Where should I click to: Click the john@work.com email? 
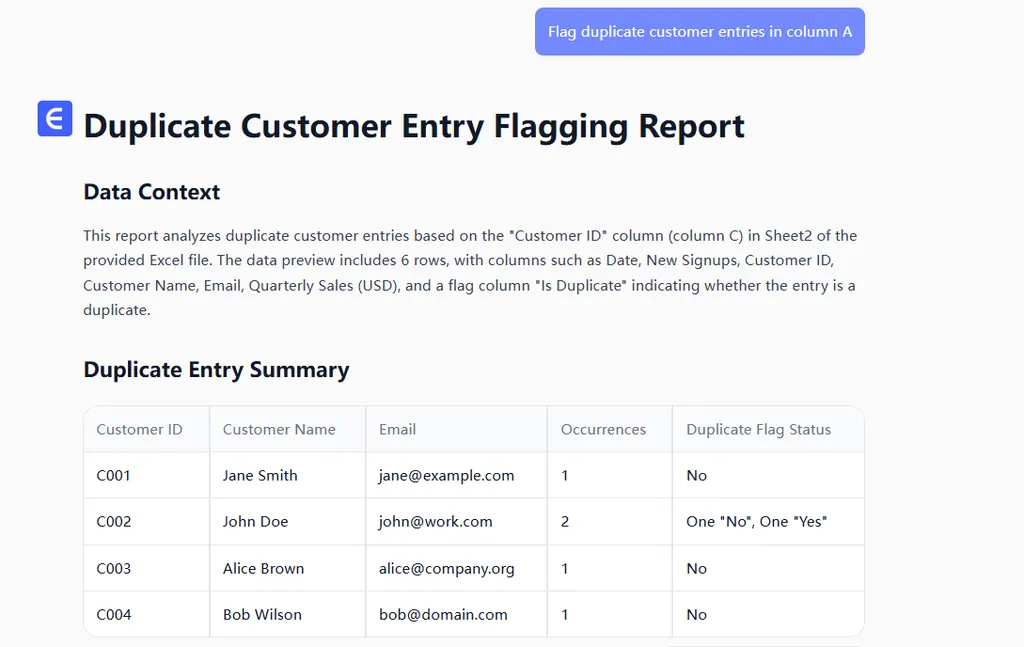click(435, 521)
